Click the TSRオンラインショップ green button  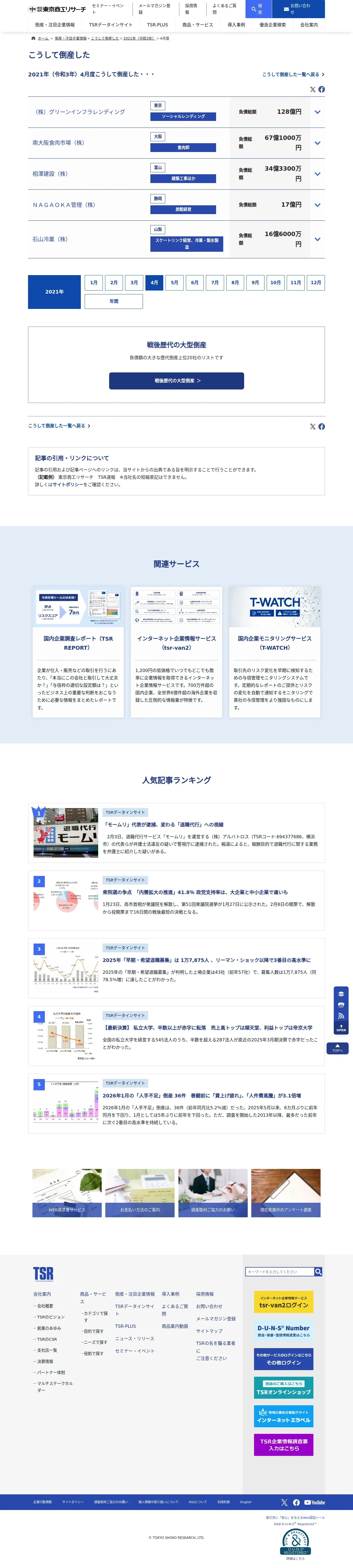(284, 1387)
